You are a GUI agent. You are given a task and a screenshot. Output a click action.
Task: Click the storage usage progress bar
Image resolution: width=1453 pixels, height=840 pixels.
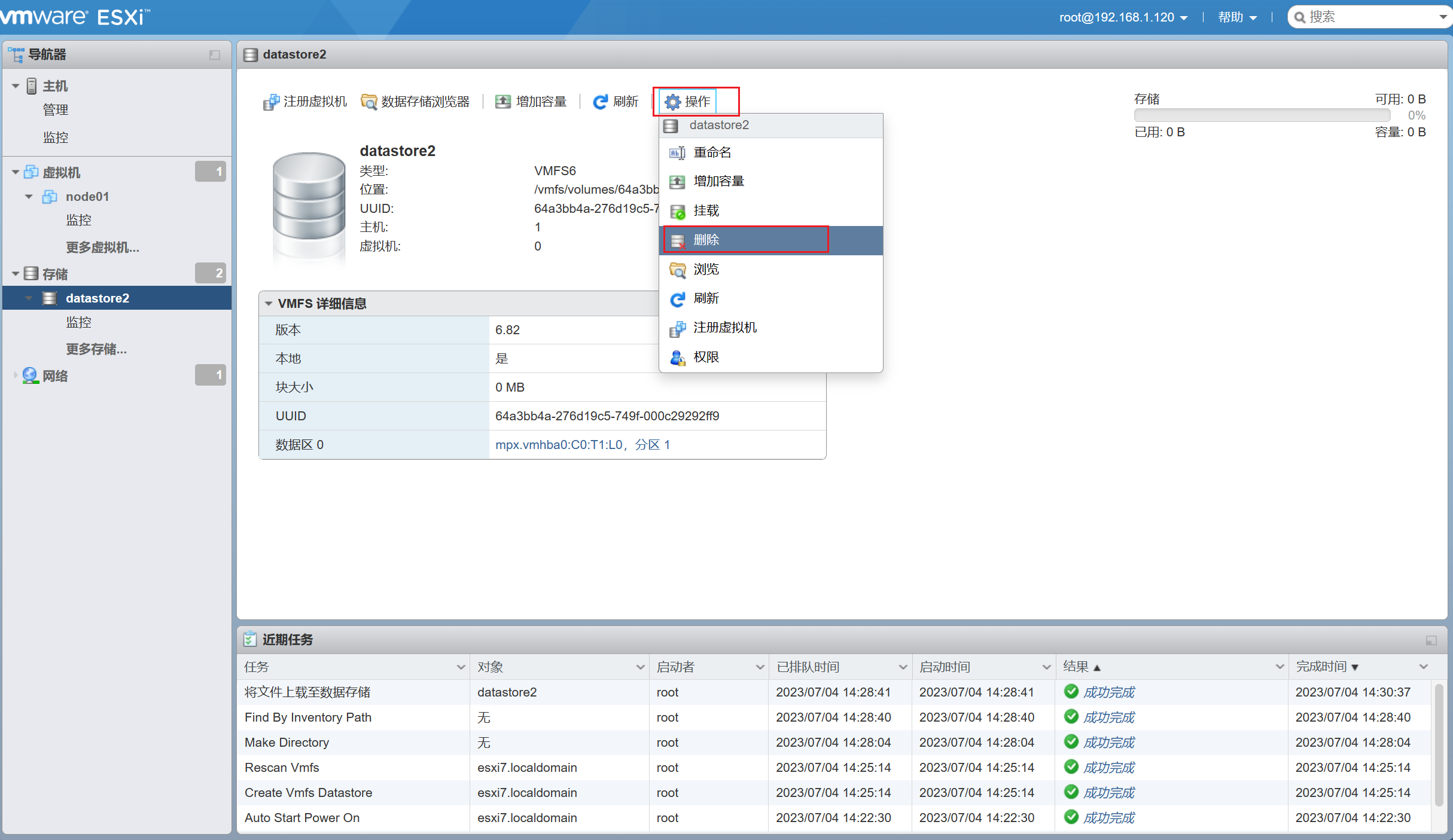pos(1262,115)
